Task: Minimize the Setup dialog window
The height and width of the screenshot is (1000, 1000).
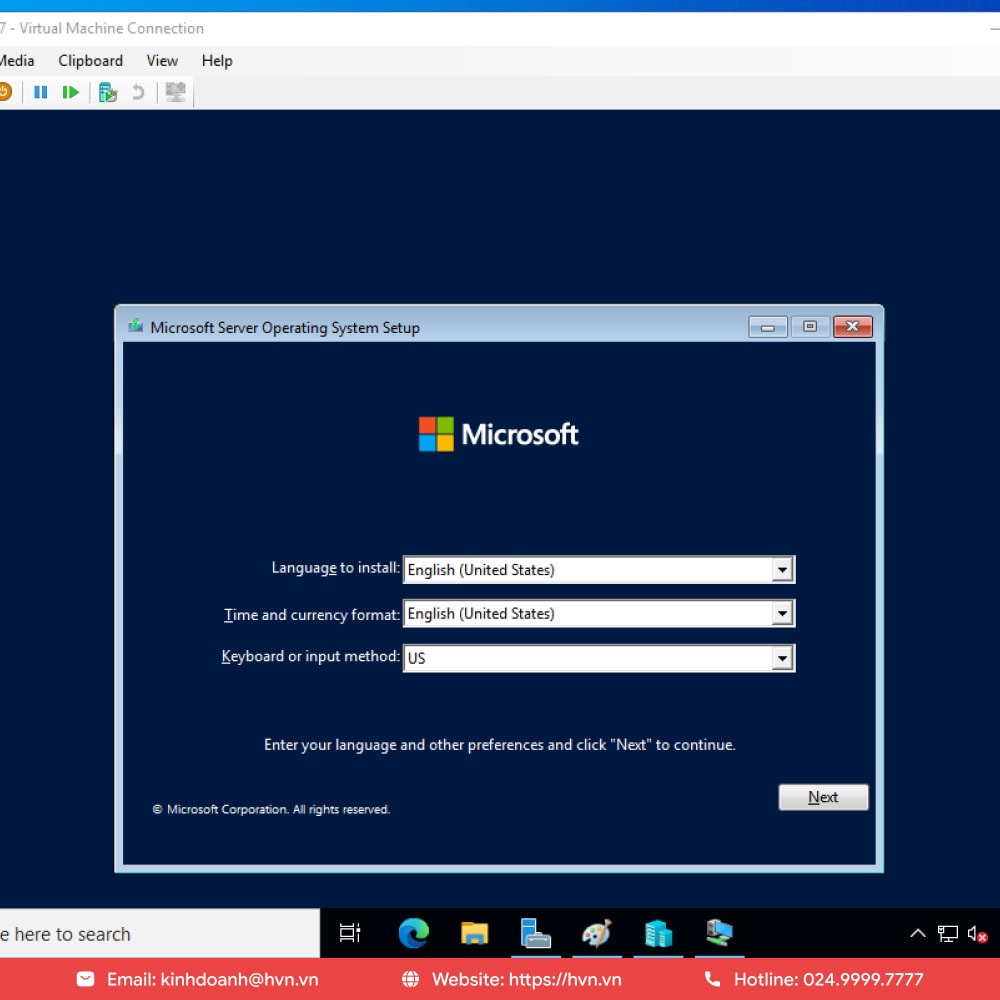Action: click(768, 327)
